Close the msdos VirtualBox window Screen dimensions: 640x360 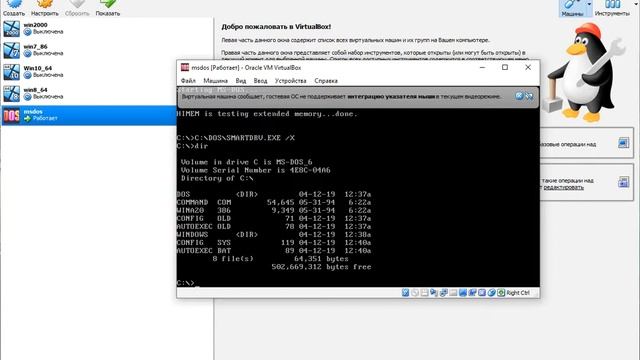(528, 67)
